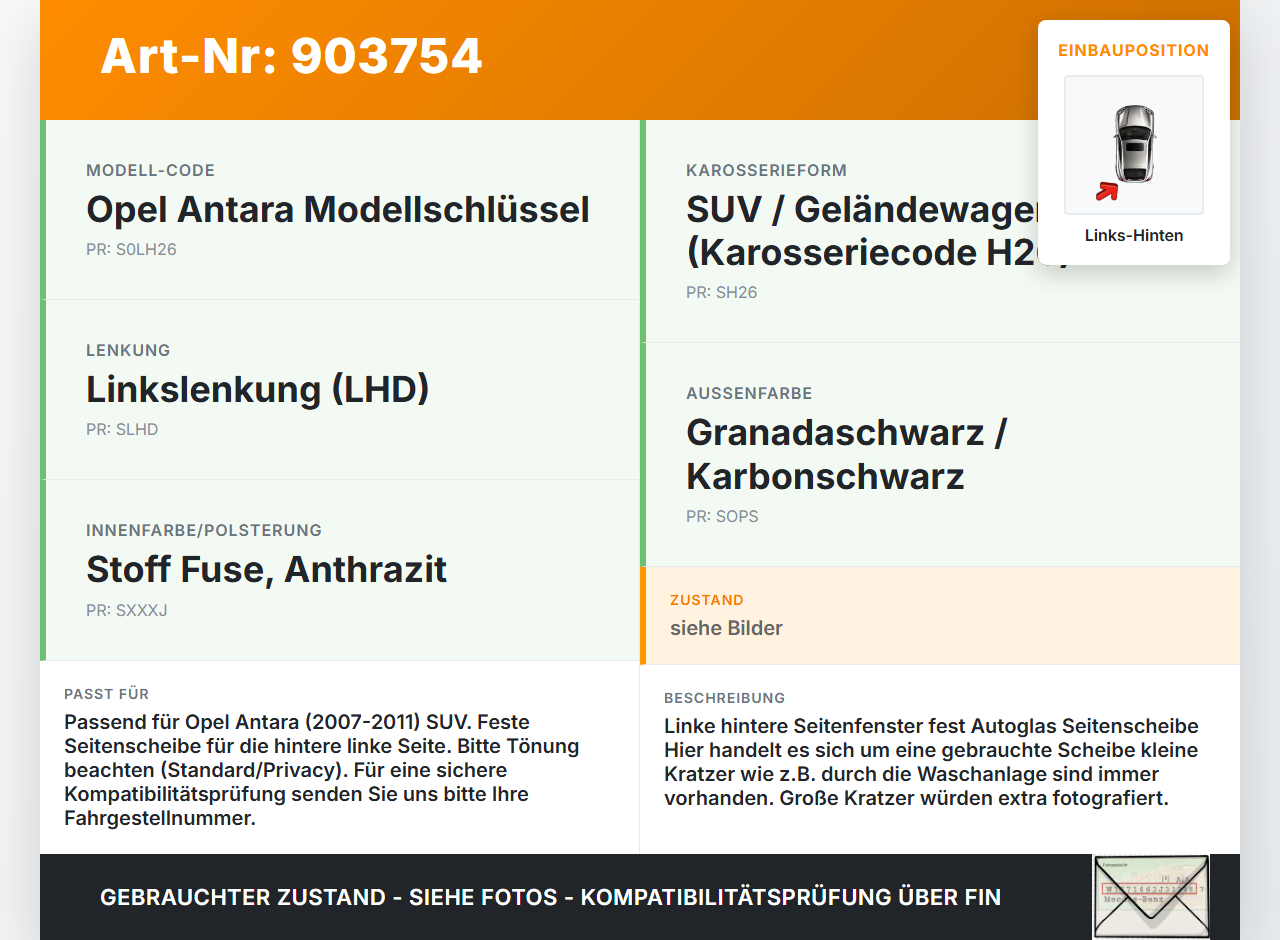Click the "PASST FÜR" label
This screenshot has width=1280, height=940.
pos(107,694)
